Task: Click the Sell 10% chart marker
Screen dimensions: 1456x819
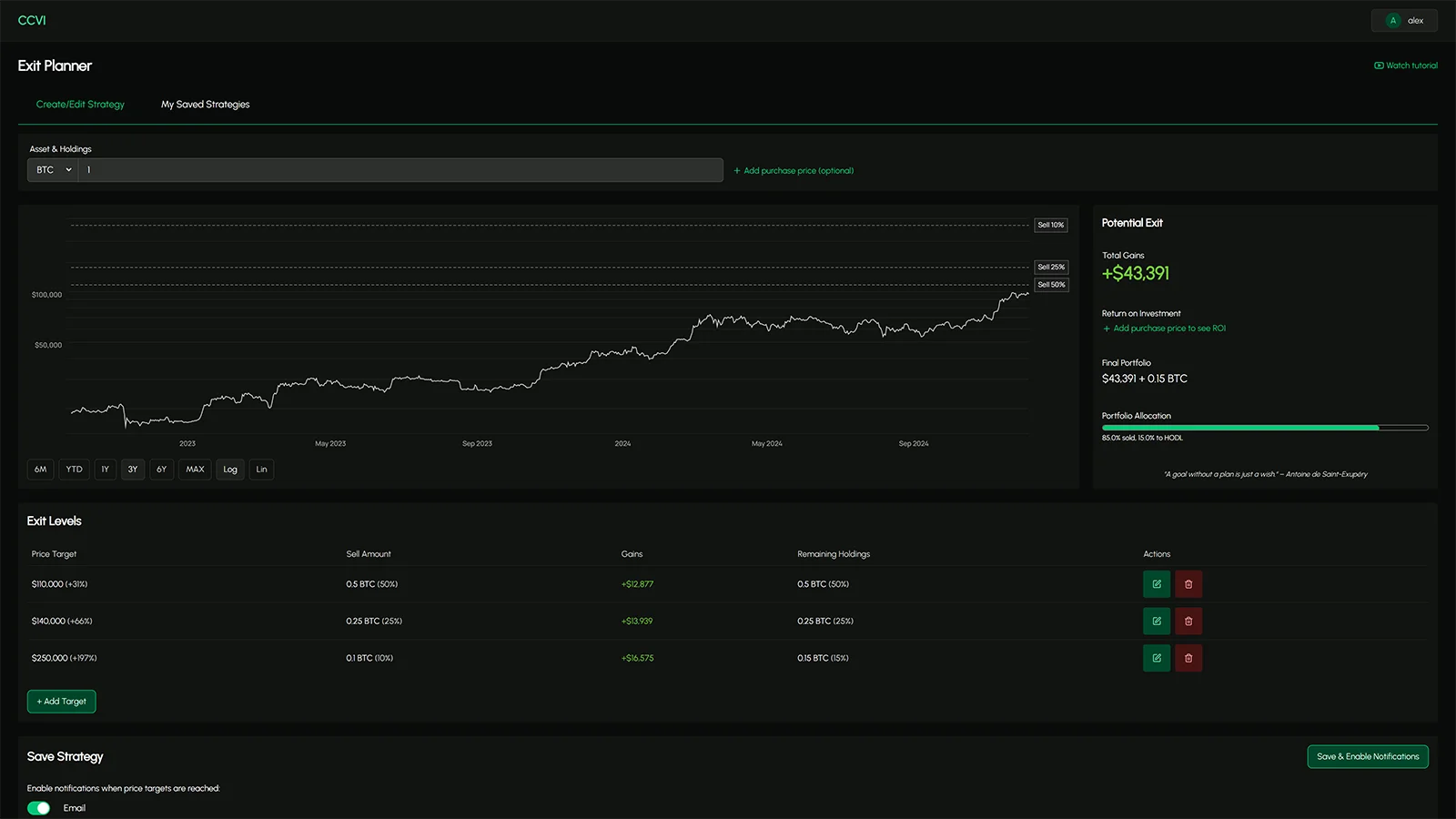Action: pyautogui.click(x=1050, y=225)
